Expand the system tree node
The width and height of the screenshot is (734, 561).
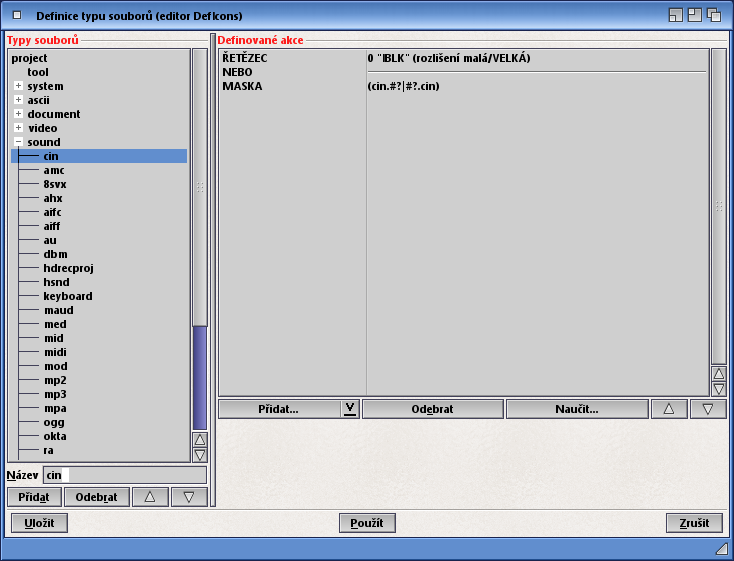[18, 86]
